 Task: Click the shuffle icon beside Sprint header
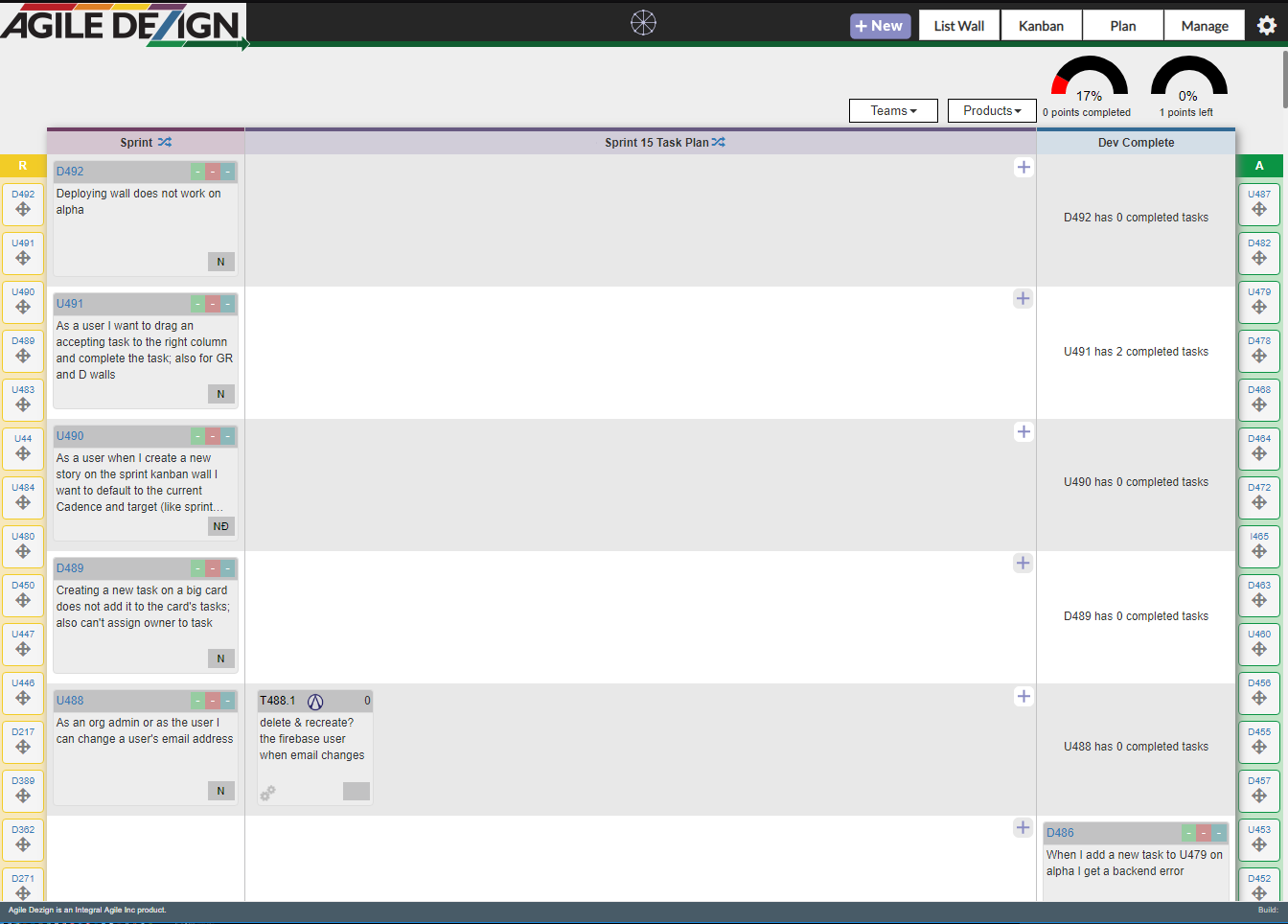coord(165,142)
